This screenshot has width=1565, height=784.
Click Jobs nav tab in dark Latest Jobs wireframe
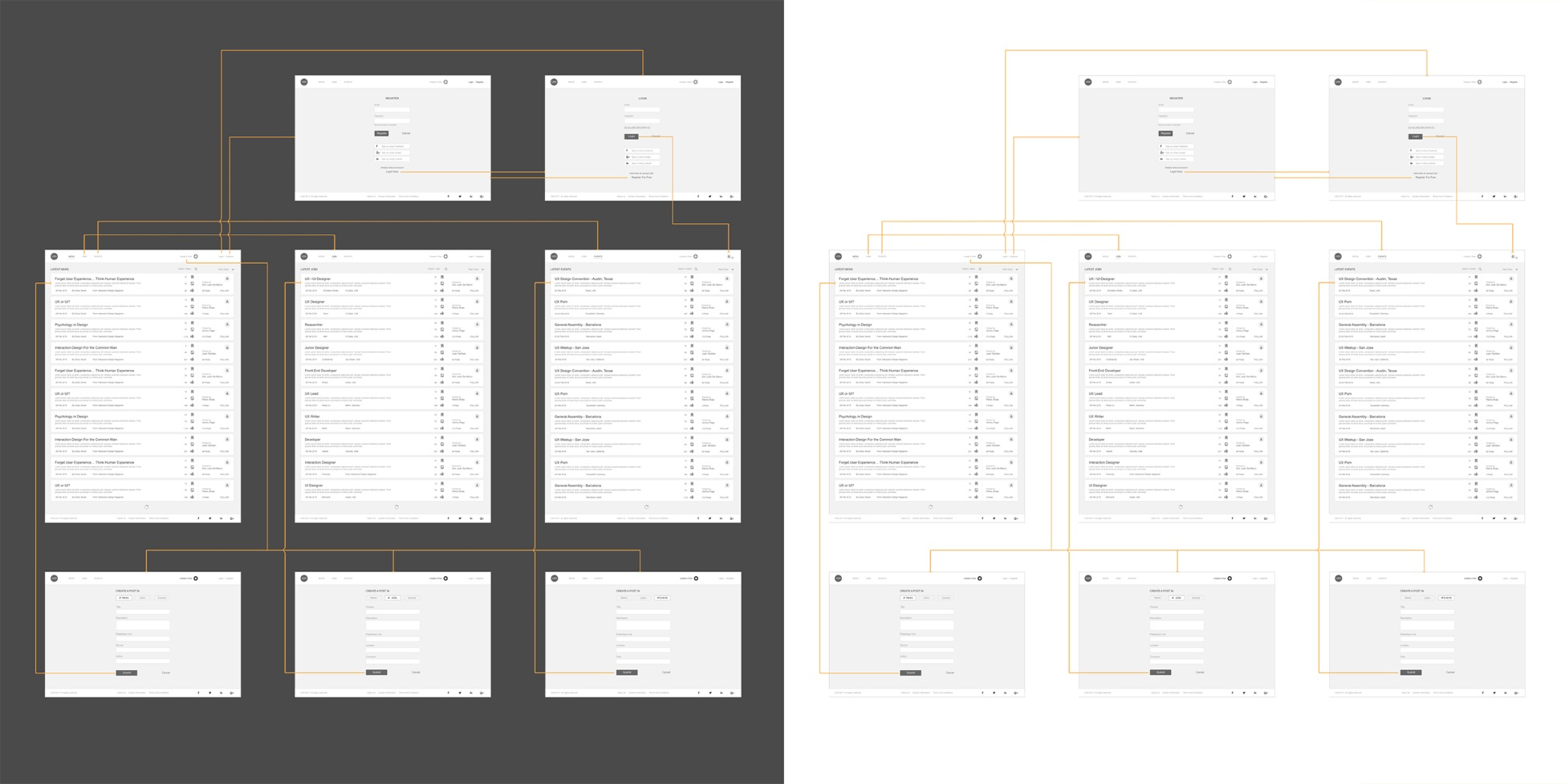pyautogui.click(x=335, y=257)
